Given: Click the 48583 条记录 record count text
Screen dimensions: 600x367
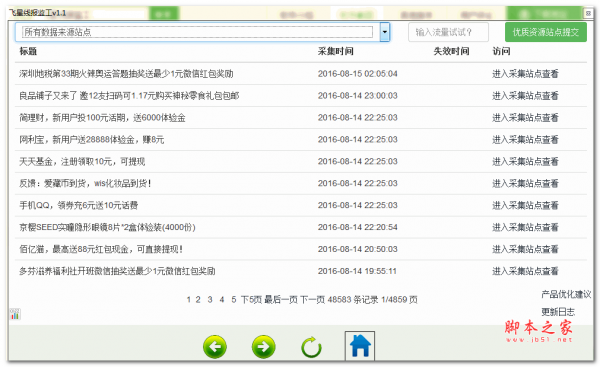Looking at the screenshot, I should [353, 300].
